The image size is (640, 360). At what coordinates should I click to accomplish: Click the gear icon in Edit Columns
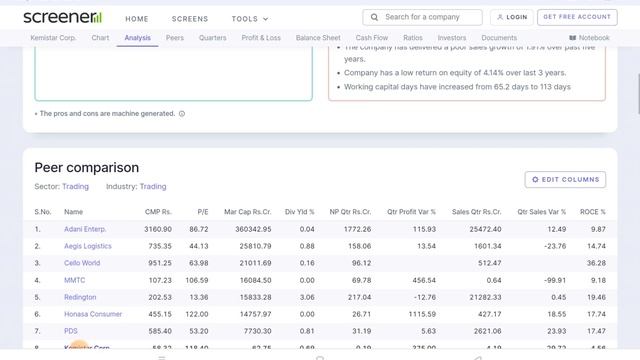535,180
